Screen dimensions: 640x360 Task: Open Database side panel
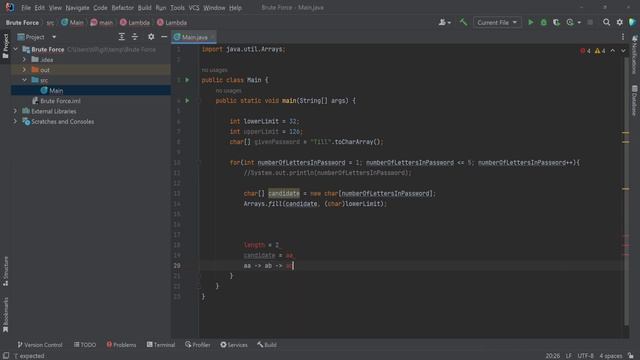click(634, 100)
